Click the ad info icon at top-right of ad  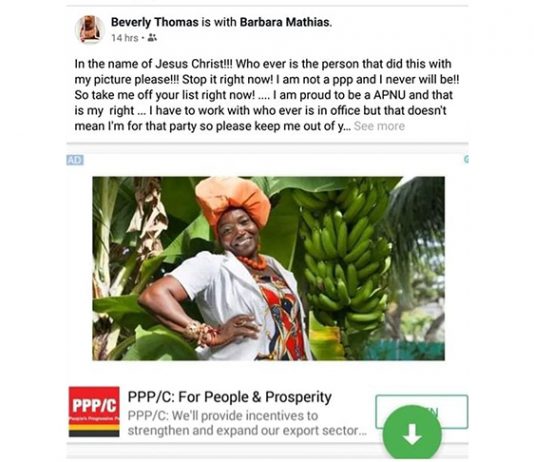(466, 159)
